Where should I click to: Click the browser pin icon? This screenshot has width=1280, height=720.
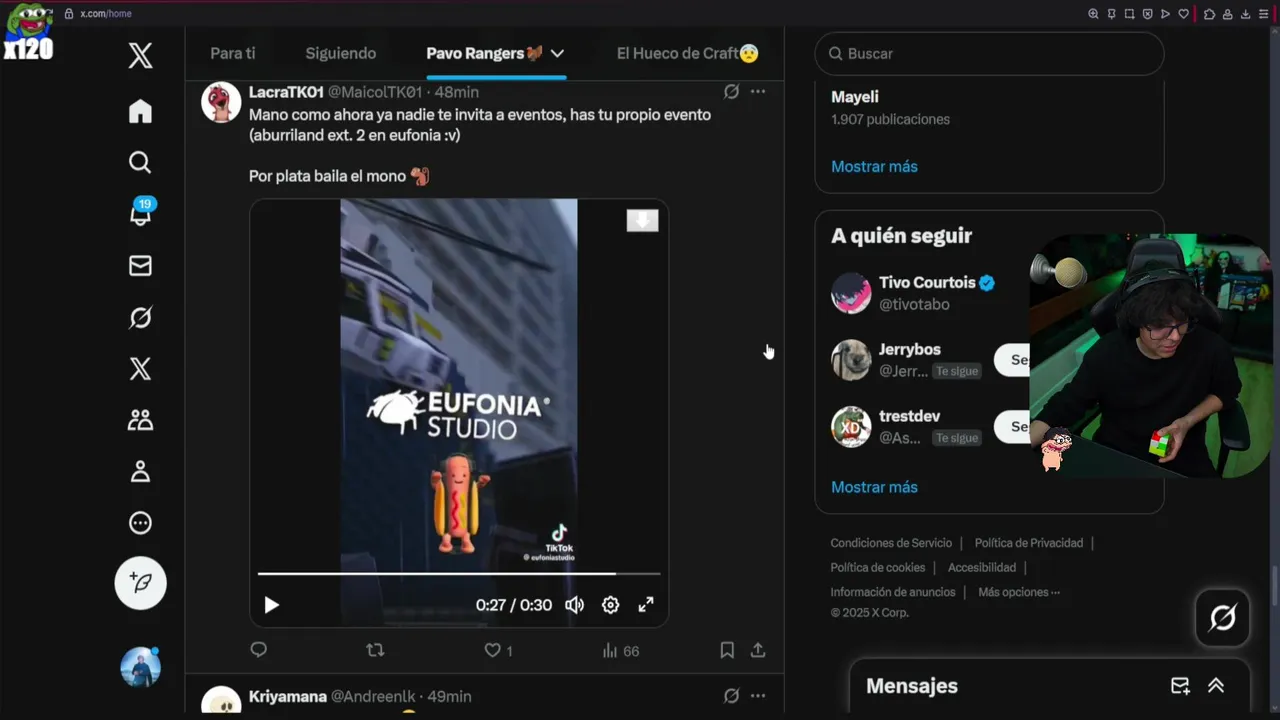click(x=1111, y=14)
